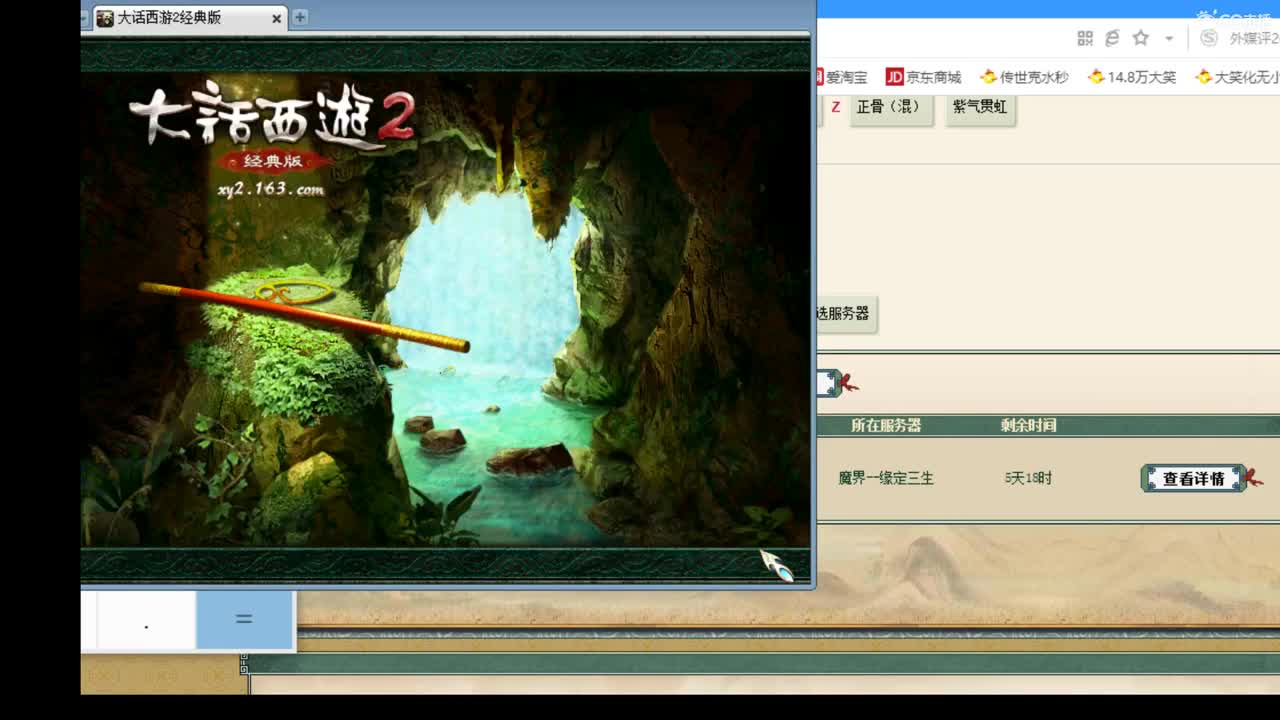Screen dimensions: 1280x720
Task: Close the 大话西游2经典版 tab
Action: [x=277, y=18]
